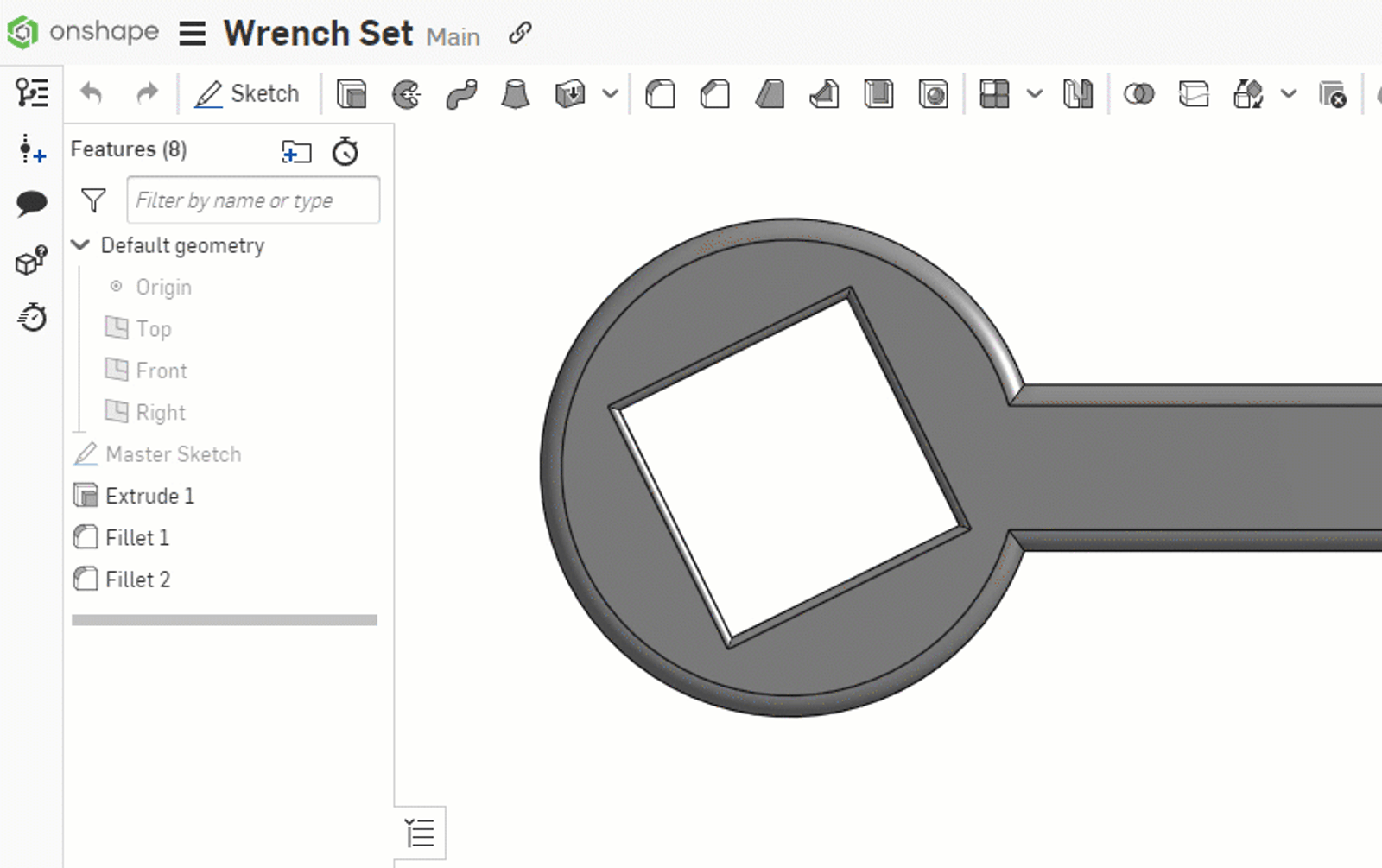This screenshot has width=1382, height=868.
Task: Expand the pattern tools dropdown arrow
Action: click(1034, 93)
